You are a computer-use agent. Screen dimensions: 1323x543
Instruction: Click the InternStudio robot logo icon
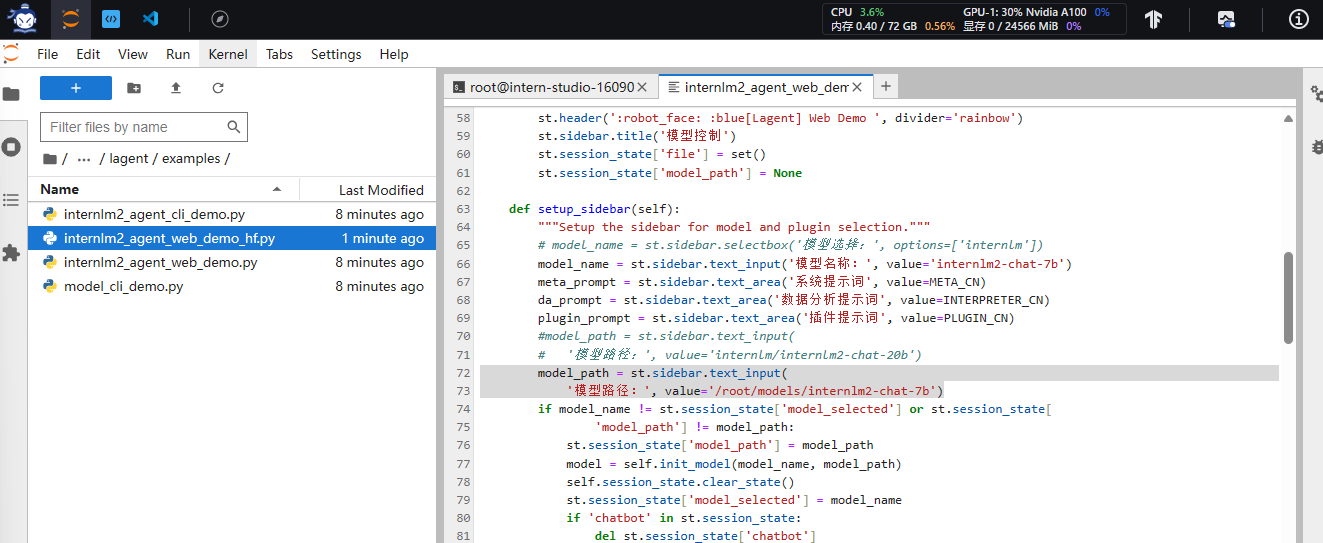coord(22,18)
